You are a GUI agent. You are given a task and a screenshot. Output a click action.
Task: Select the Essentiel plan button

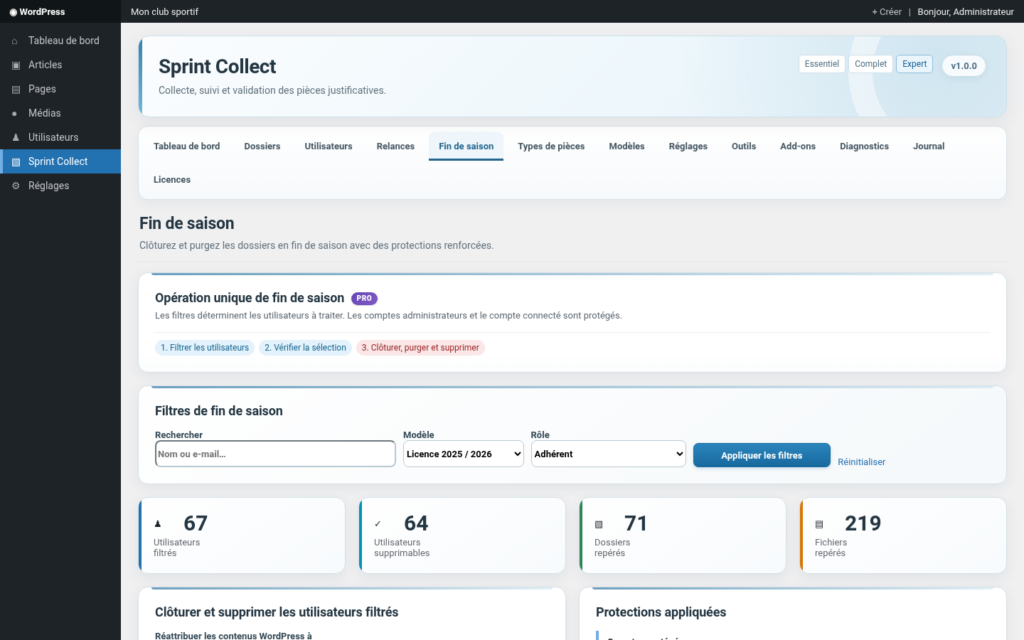point(822,64)
